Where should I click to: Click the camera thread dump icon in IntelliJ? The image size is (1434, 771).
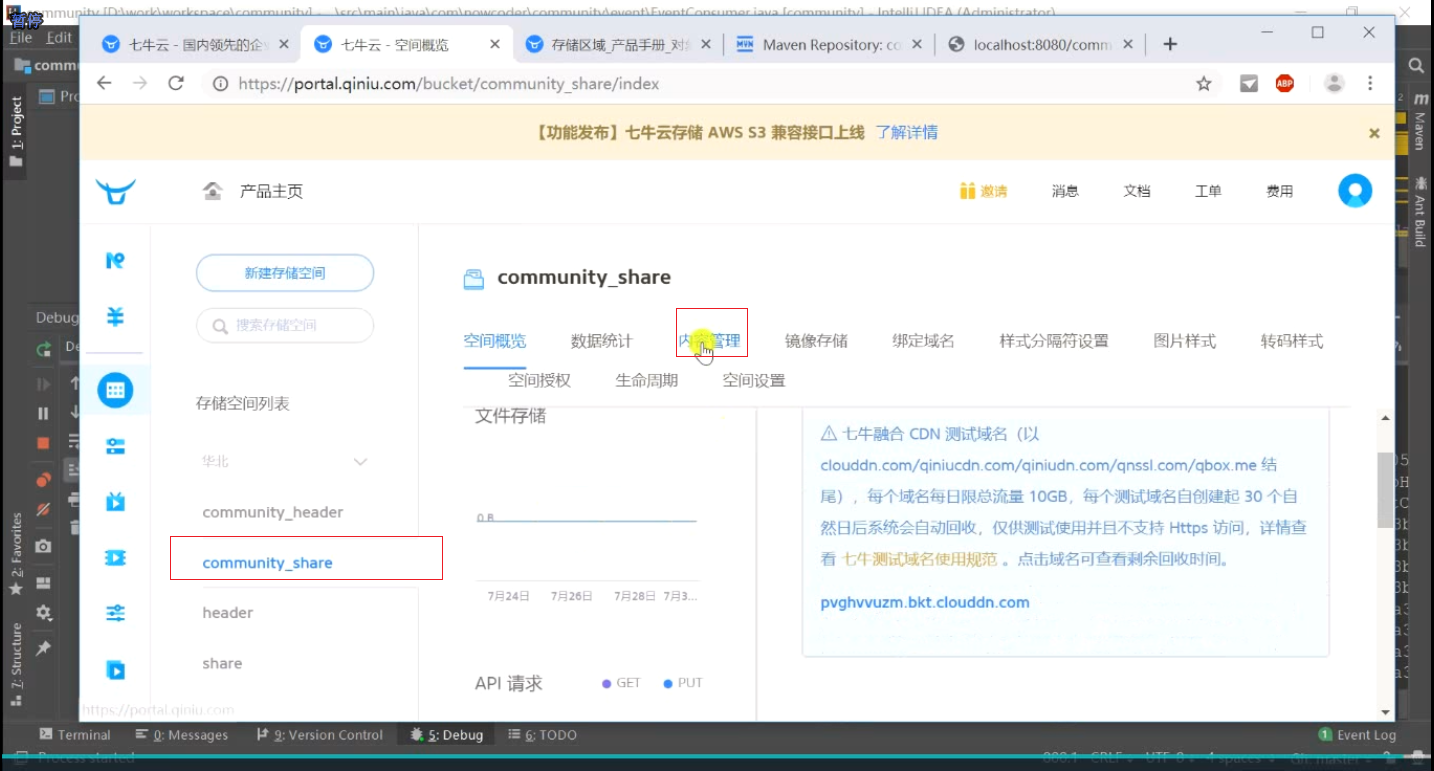coord(43,546)
